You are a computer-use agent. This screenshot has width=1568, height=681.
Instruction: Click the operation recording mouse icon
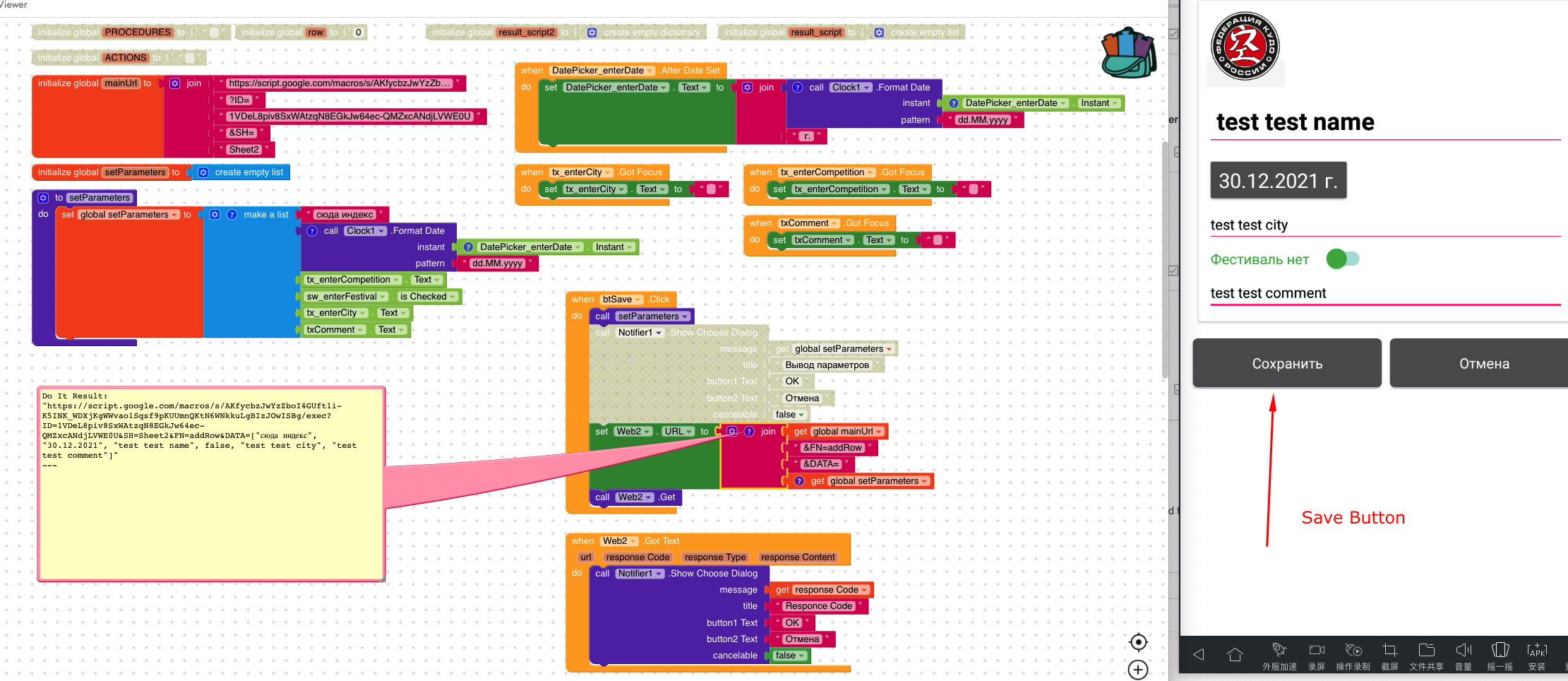coord(1353,650)
